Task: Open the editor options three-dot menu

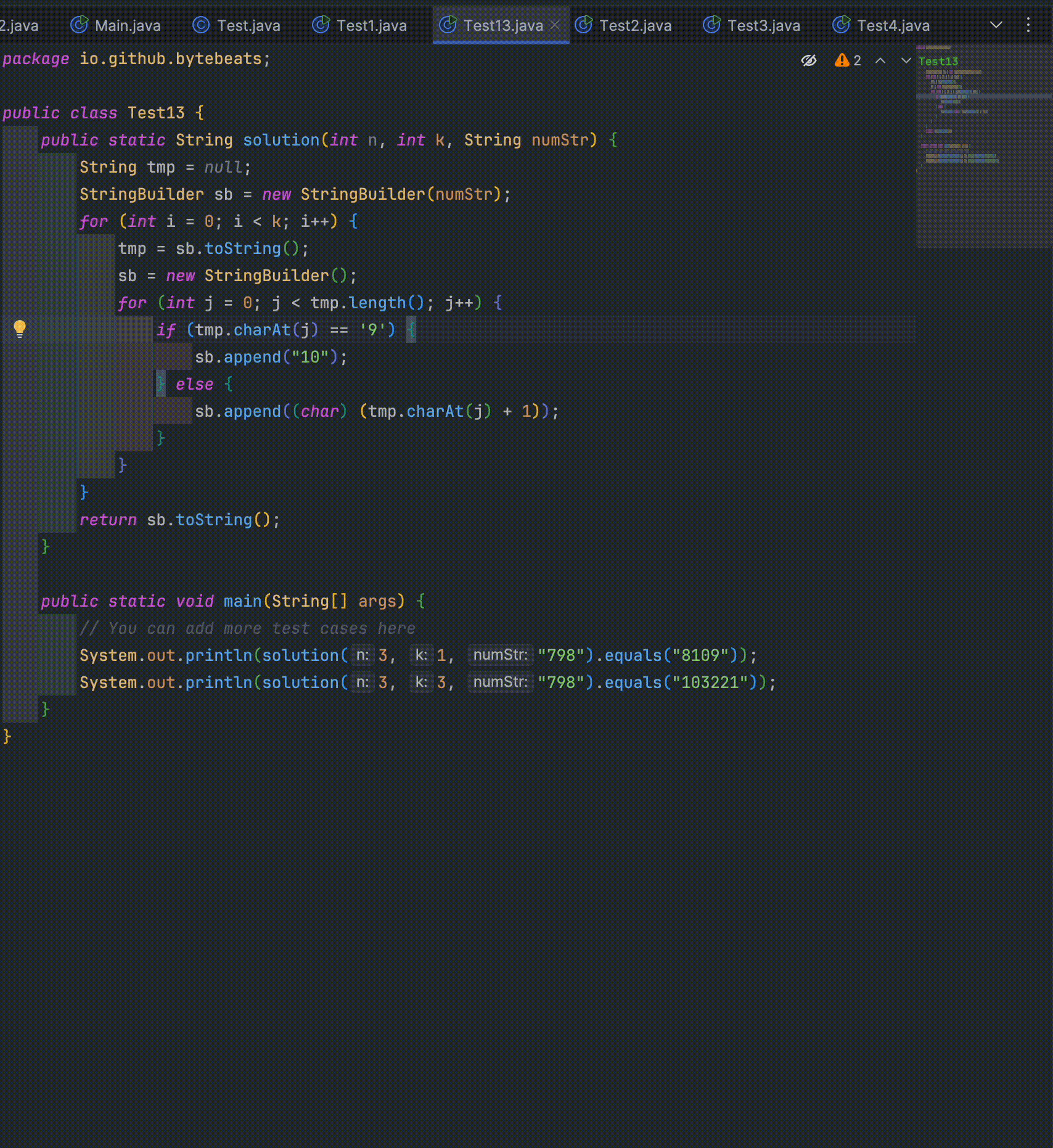Action: pos(1028,25)
